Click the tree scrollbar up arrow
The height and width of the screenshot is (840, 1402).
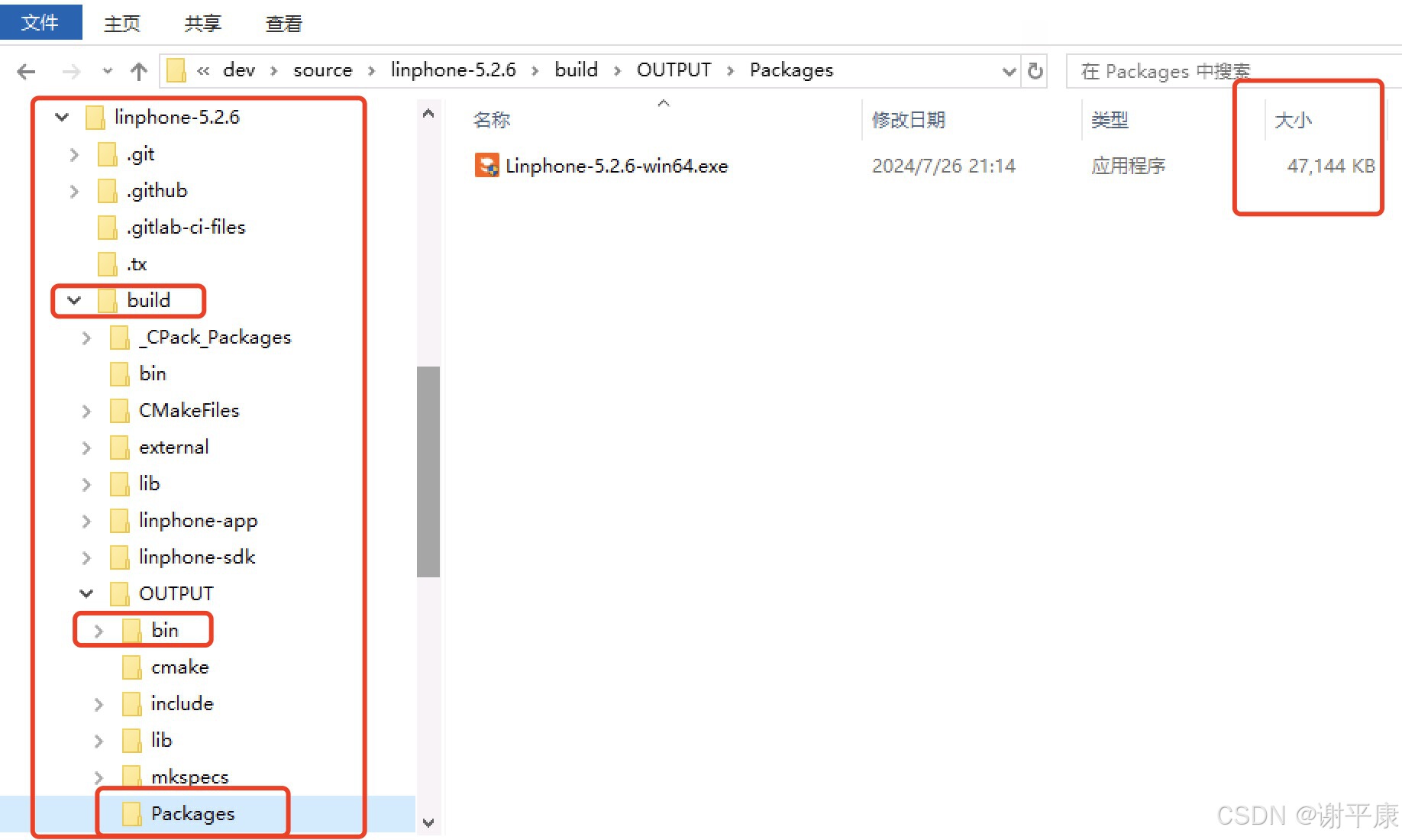(428, 114)
